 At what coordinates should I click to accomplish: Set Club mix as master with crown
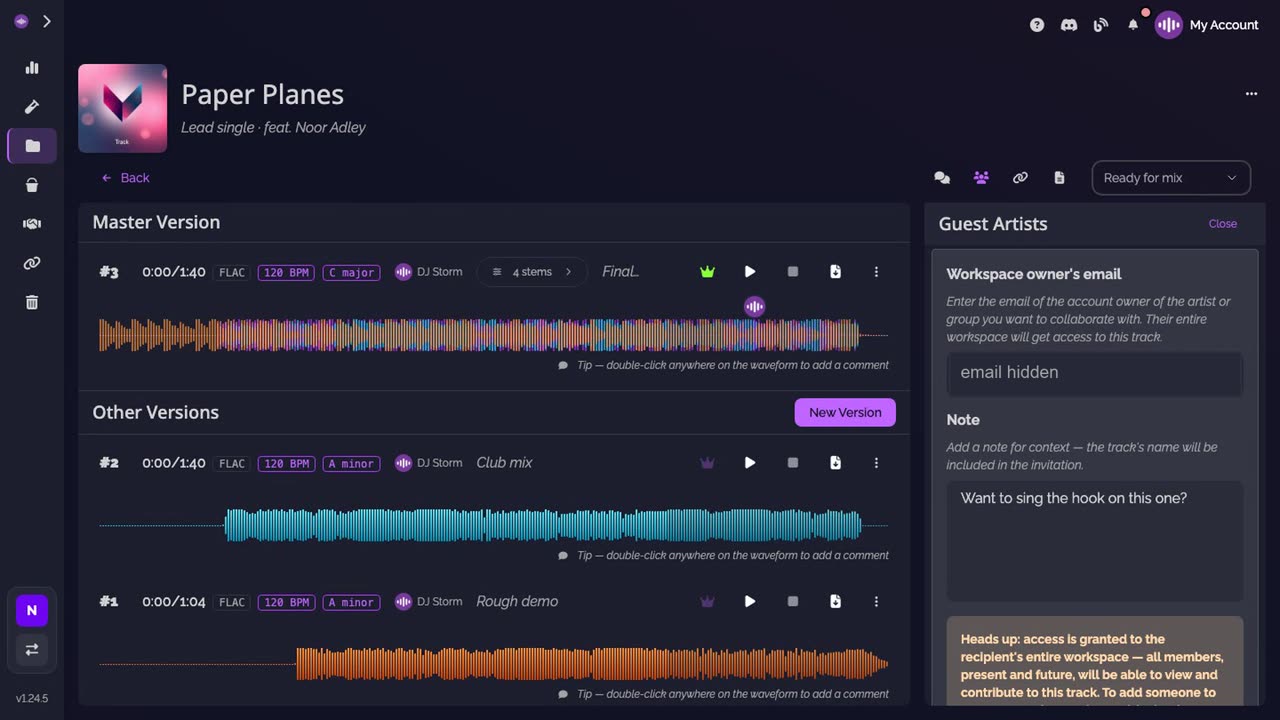pos(708,463)
